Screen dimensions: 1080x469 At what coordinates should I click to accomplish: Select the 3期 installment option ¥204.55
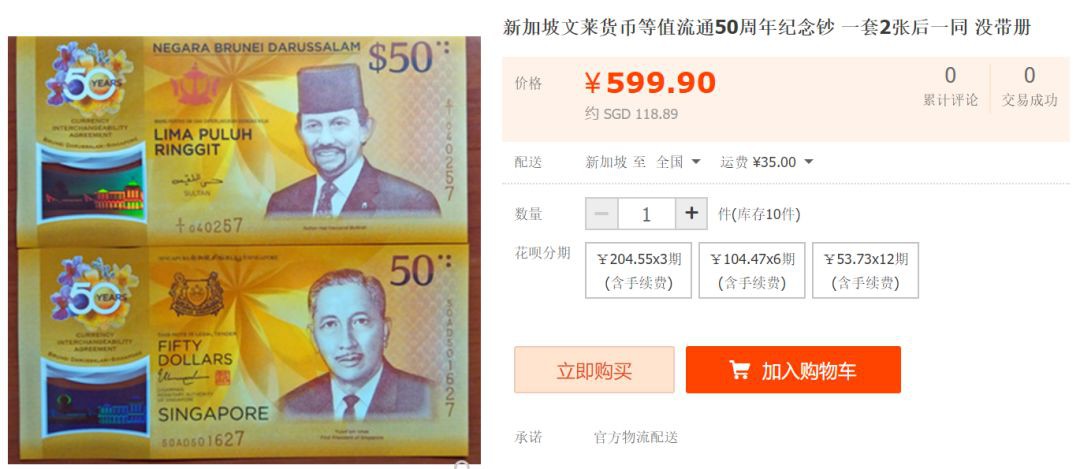pos(638,271)
